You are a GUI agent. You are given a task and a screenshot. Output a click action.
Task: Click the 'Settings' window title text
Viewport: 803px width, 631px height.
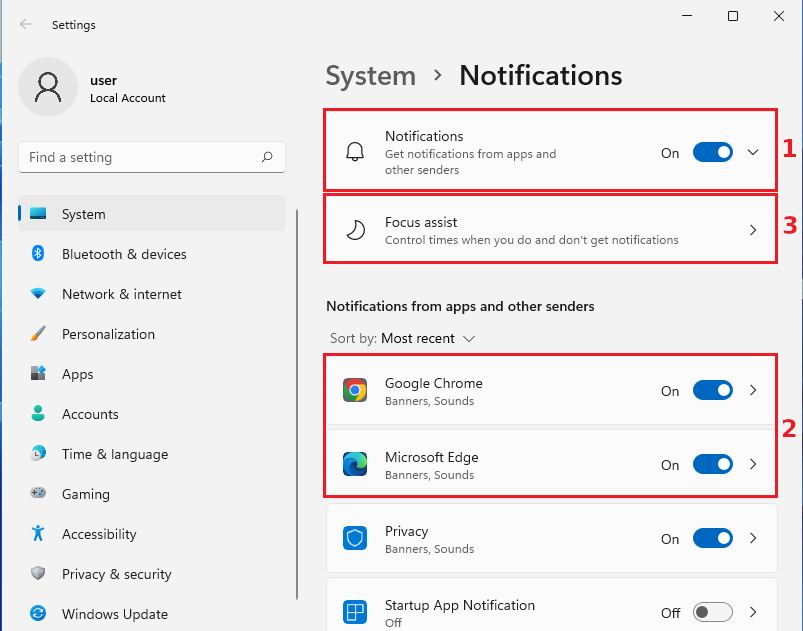pyautogui.click(x=74, y=25)
